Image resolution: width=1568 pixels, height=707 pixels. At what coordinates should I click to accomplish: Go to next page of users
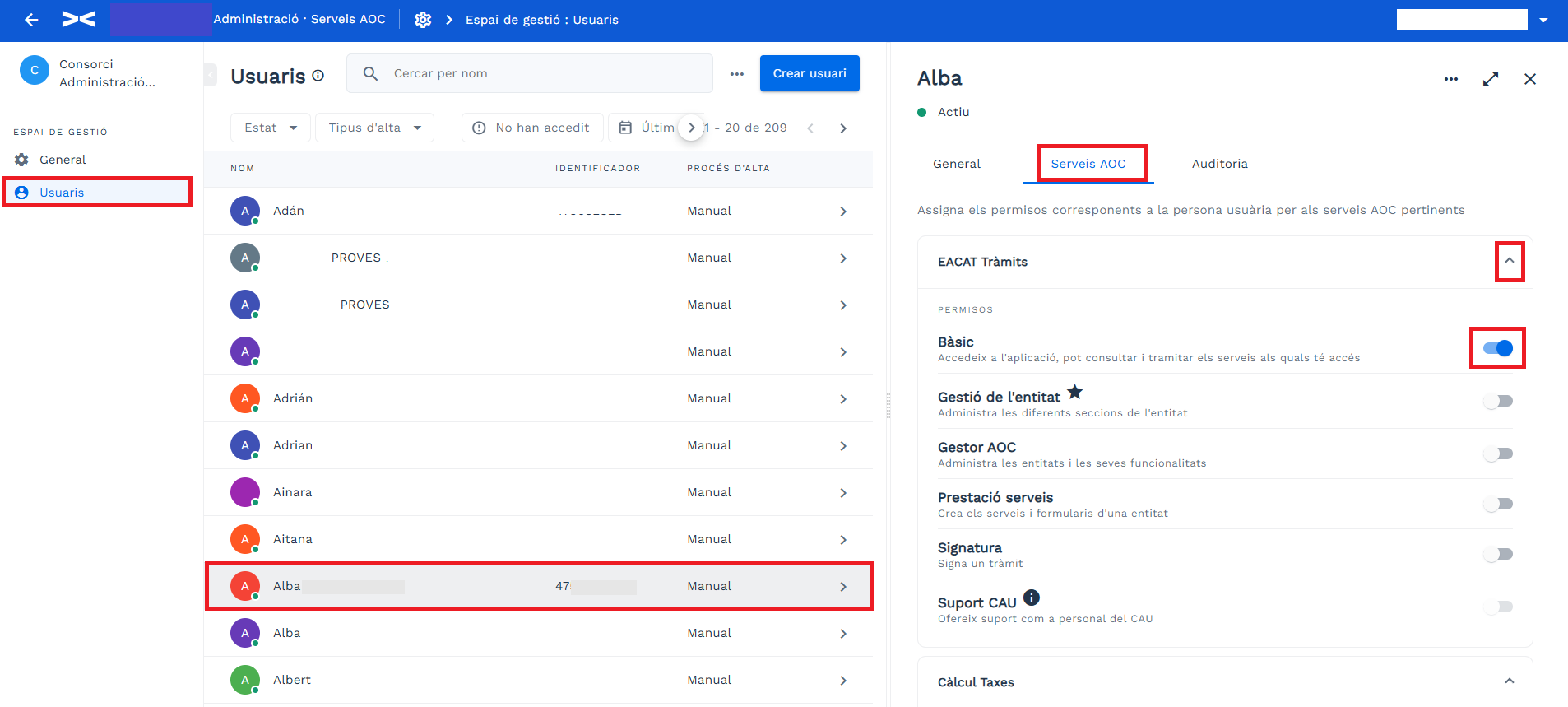(x=843, y=128)
